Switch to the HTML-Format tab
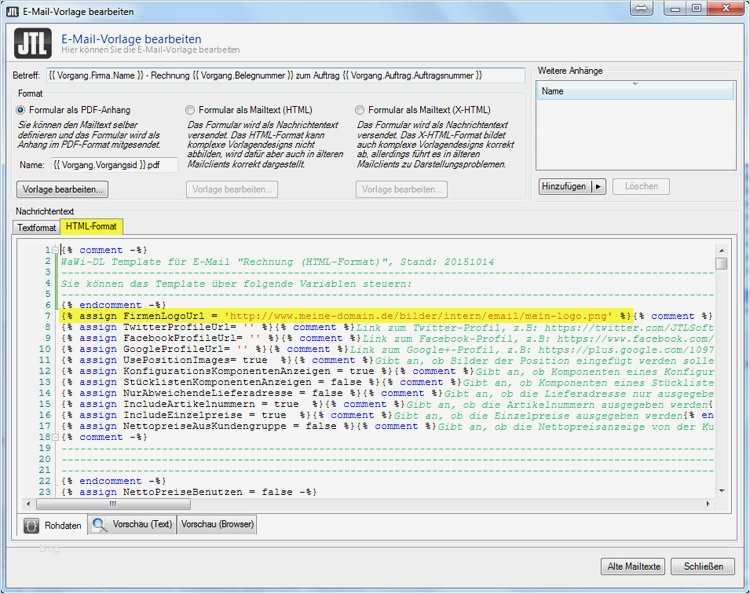This screenshot has height=594, width=750. pyautogui.click(x=91, y=228)
